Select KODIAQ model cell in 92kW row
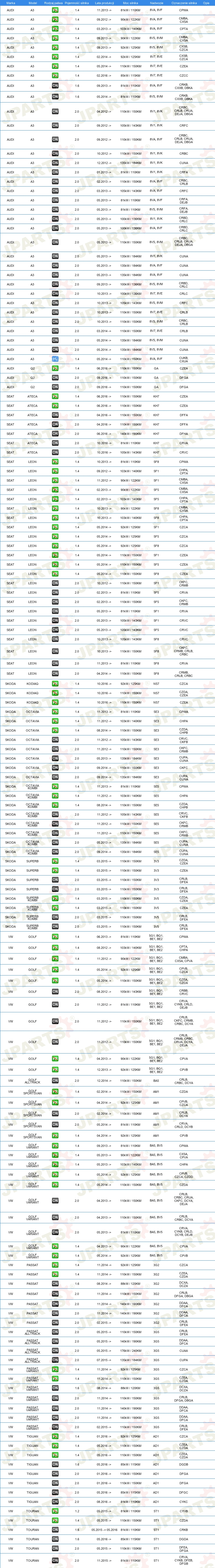The height and width of the screenshot is (1568, 215). click(32, 683)
